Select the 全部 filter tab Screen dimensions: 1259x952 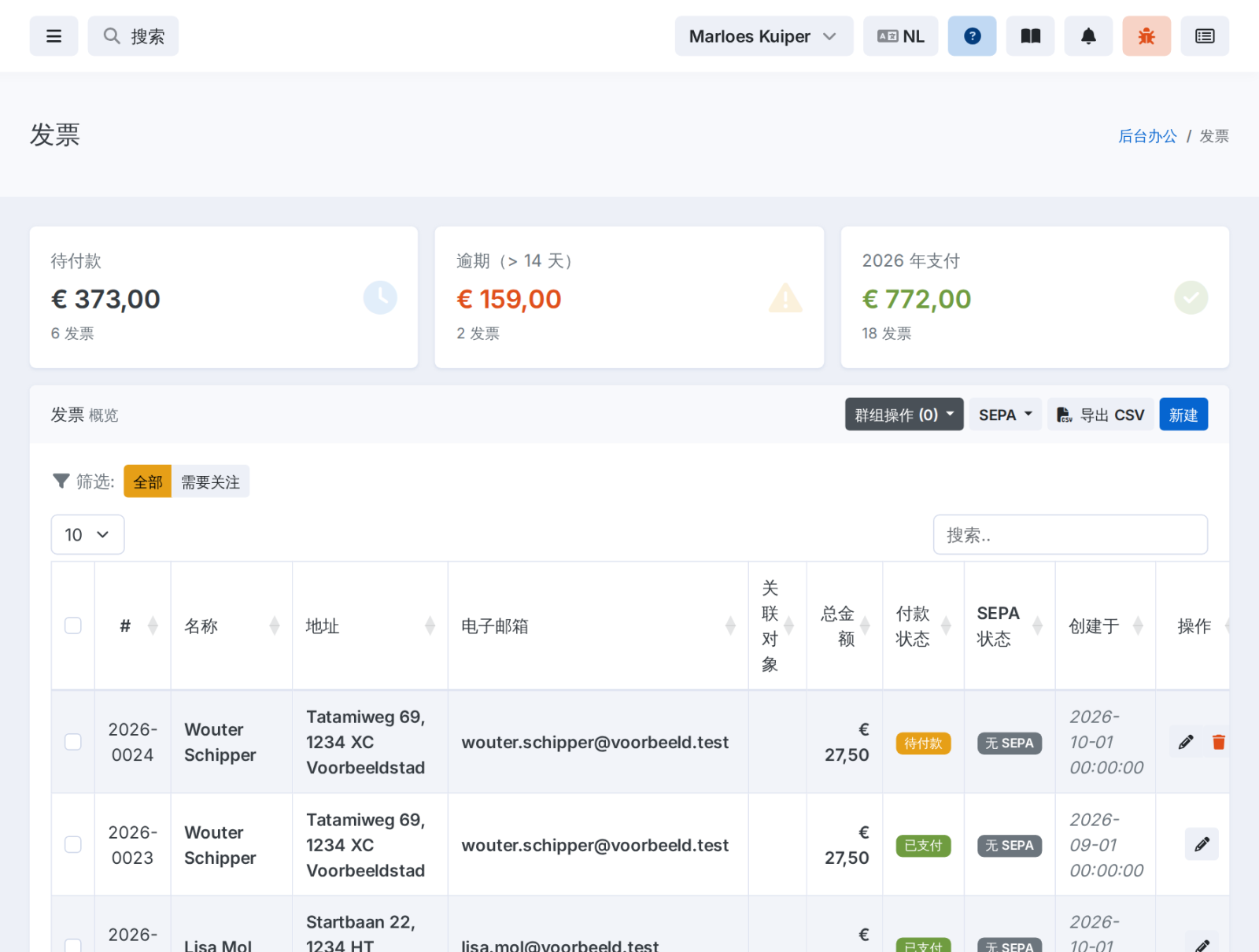coord(147,482)
